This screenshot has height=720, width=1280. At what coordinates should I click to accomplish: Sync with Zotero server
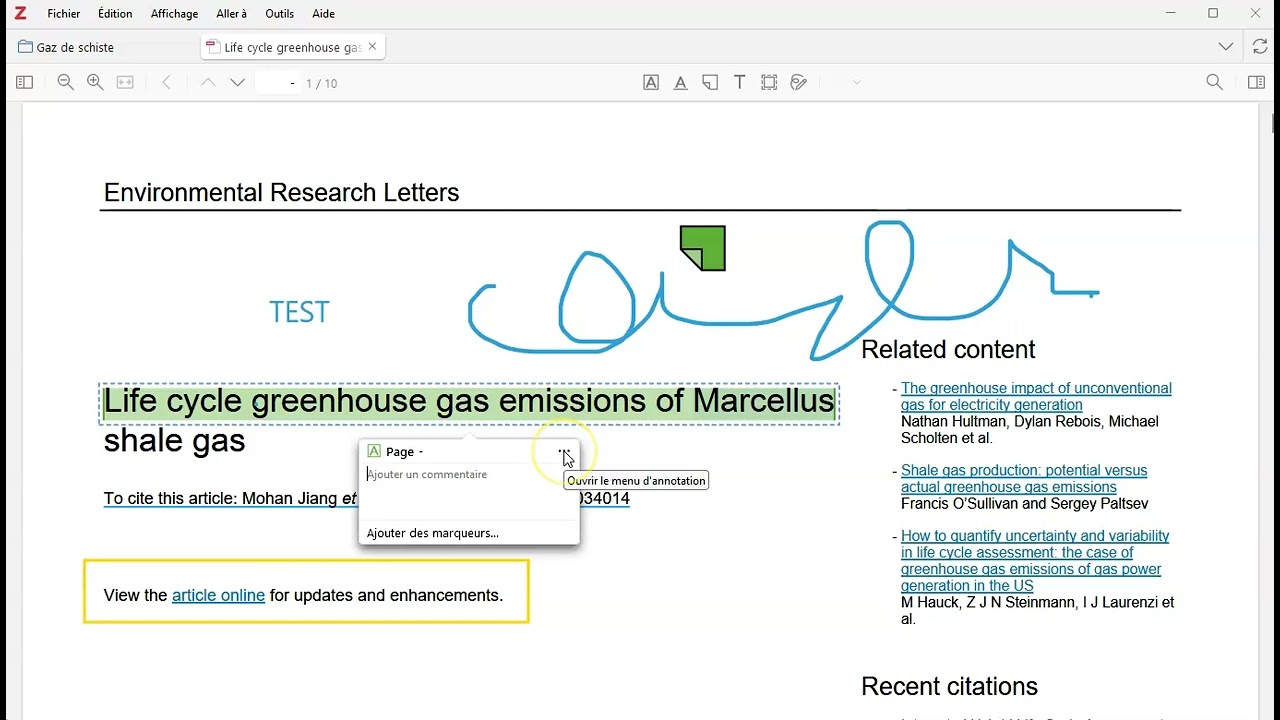tap(1260, 47)
